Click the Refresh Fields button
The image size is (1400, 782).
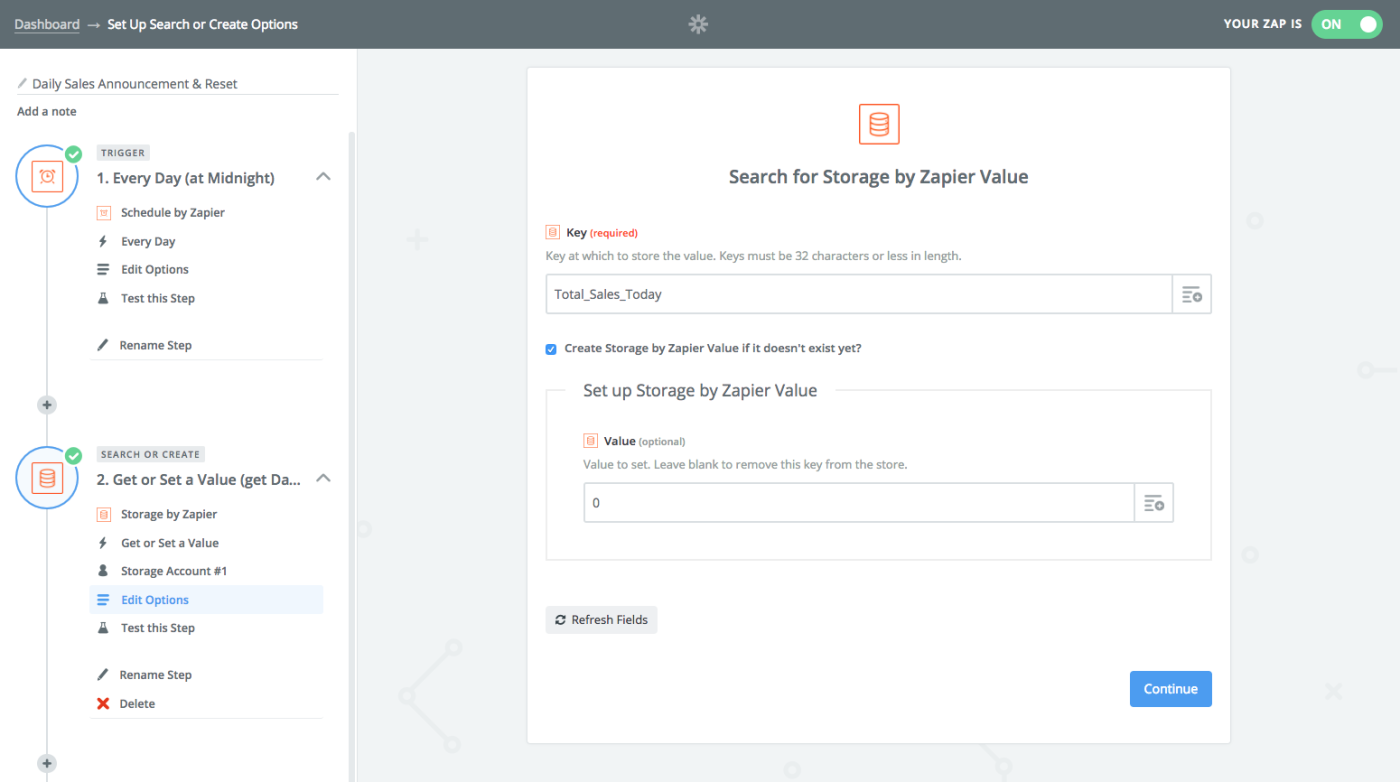[x=601, y=620]
